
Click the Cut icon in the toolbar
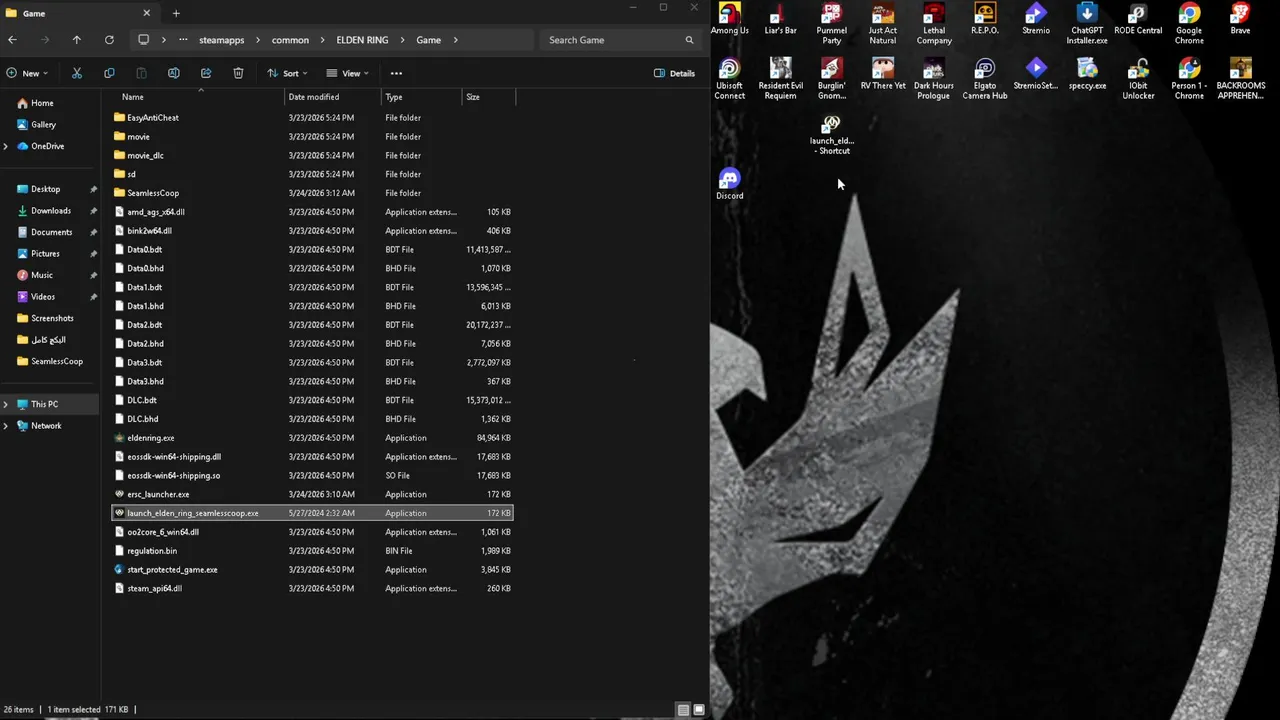(77, 73)
